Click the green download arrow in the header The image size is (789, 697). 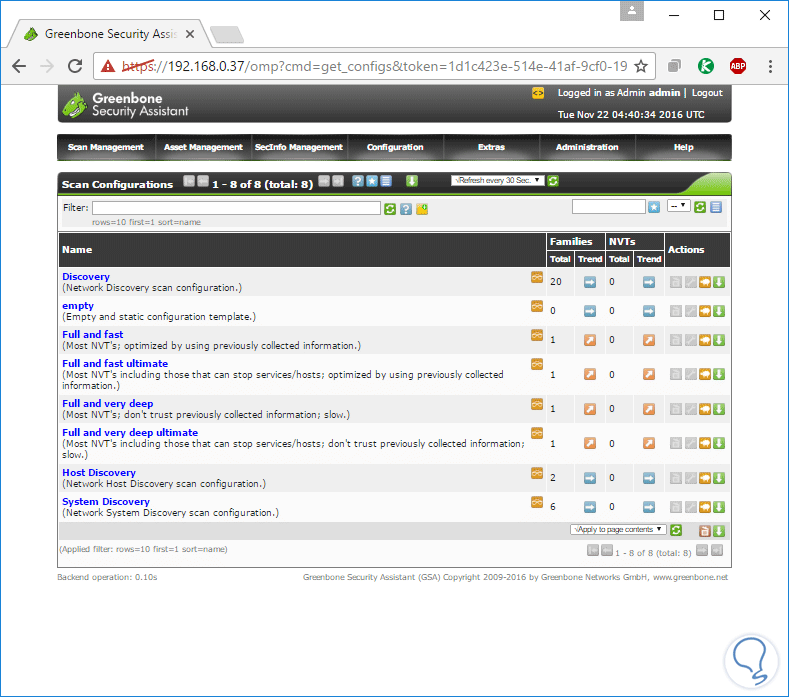[x=412, y=181]
